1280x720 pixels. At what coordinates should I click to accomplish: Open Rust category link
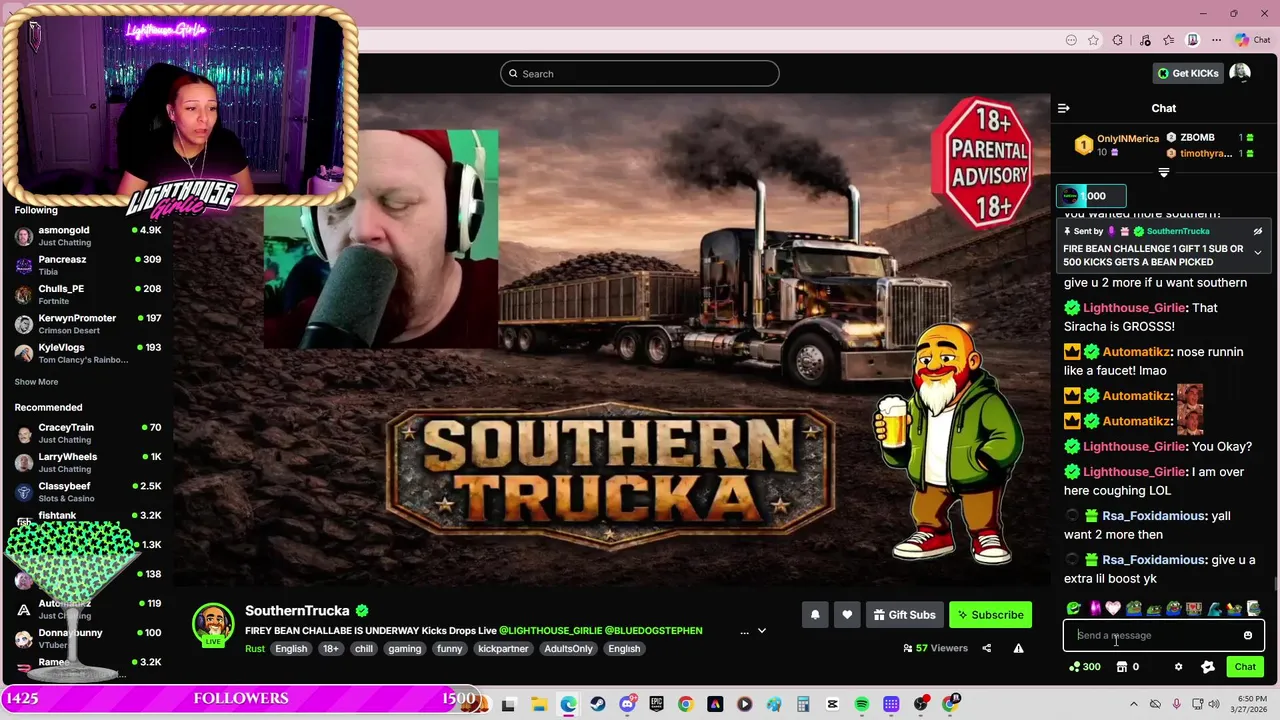(255, 649)
